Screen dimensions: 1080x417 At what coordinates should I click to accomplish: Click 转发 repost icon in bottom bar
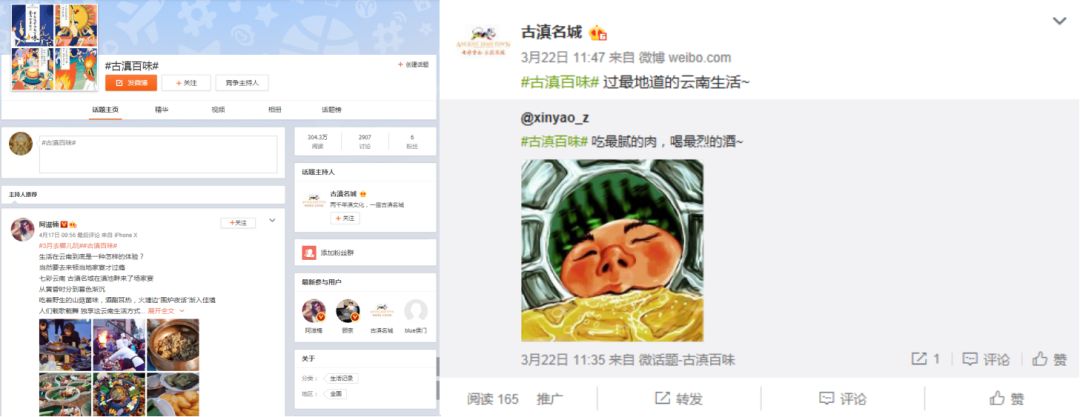point(663,398)
